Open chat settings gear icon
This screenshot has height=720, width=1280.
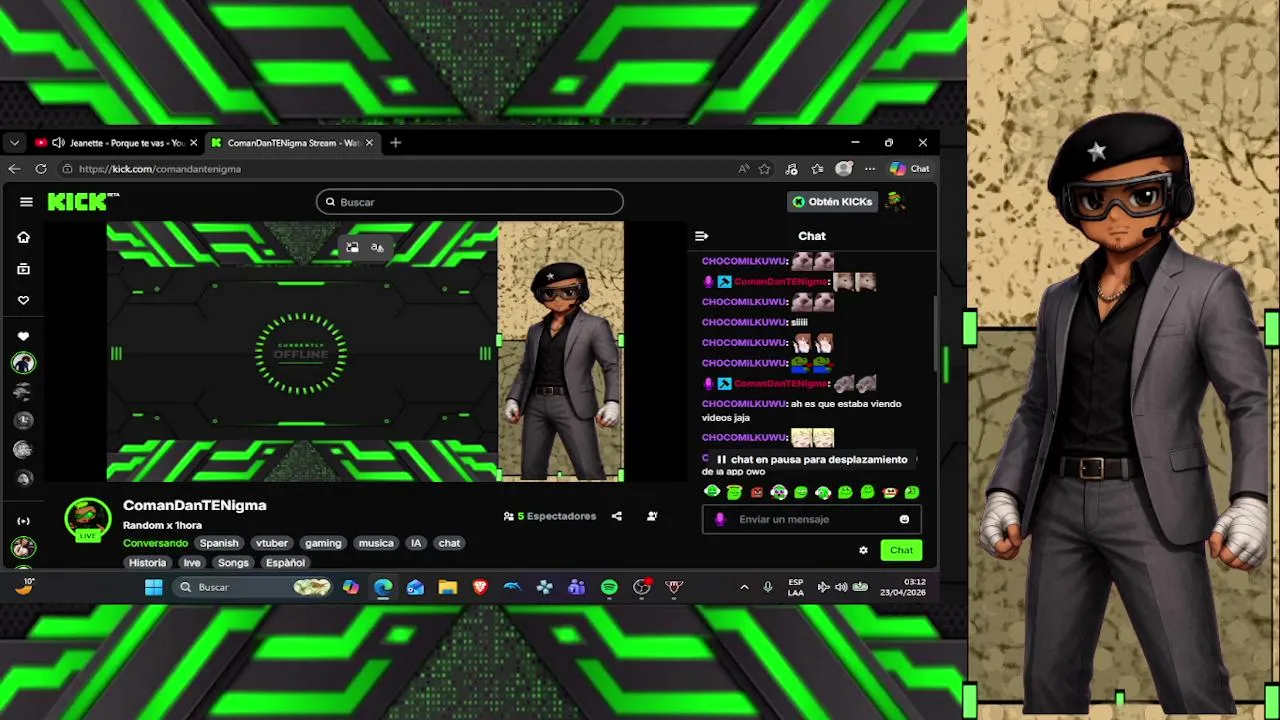pos(863,550)
